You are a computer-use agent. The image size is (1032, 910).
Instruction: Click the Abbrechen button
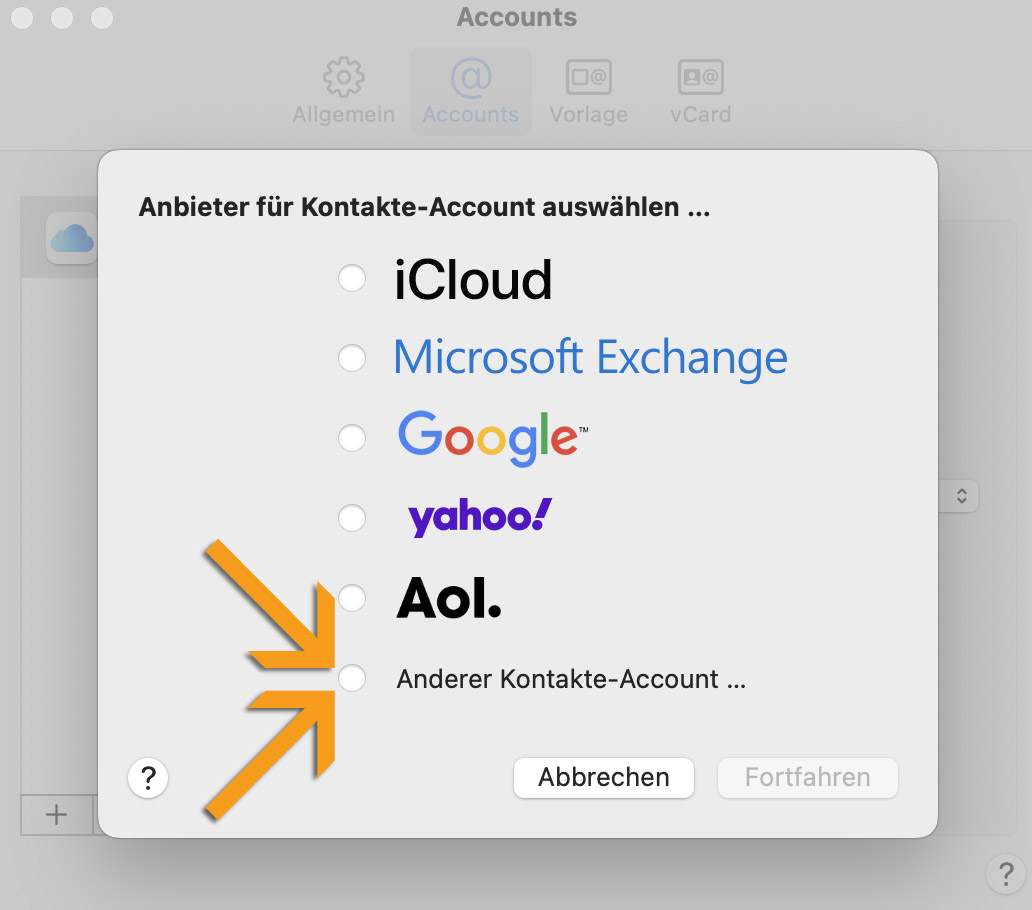pos(604,777)
